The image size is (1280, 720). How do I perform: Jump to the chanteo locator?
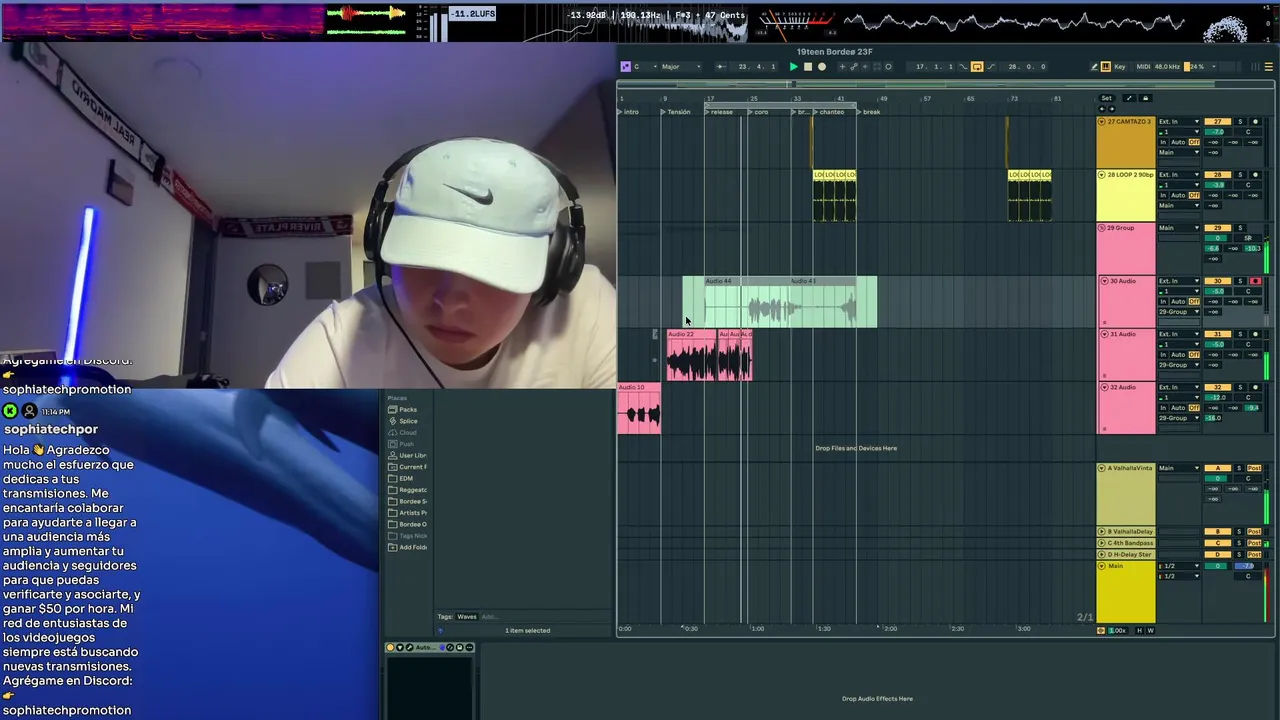pos(828,112)
